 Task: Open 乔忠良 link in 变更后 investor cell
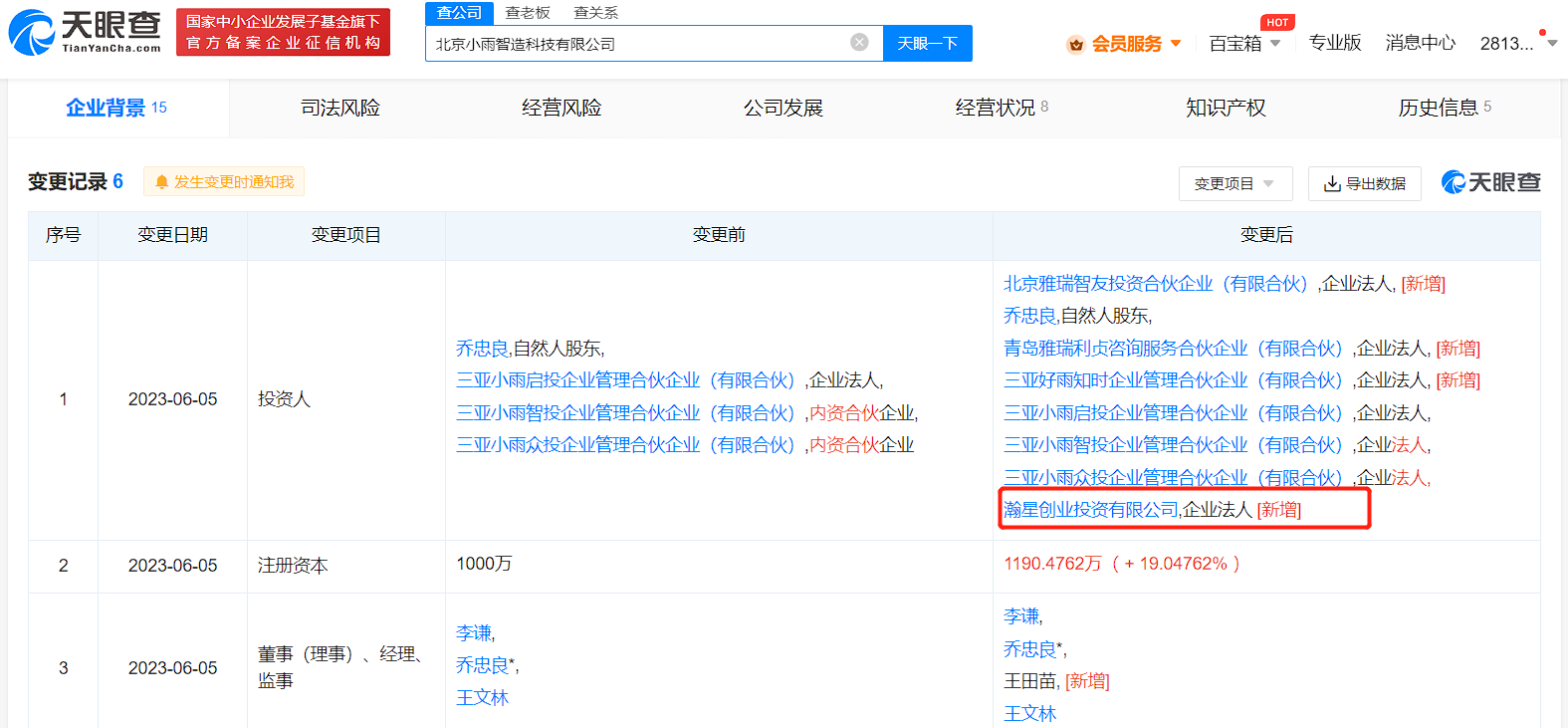tap(1030, 316)
